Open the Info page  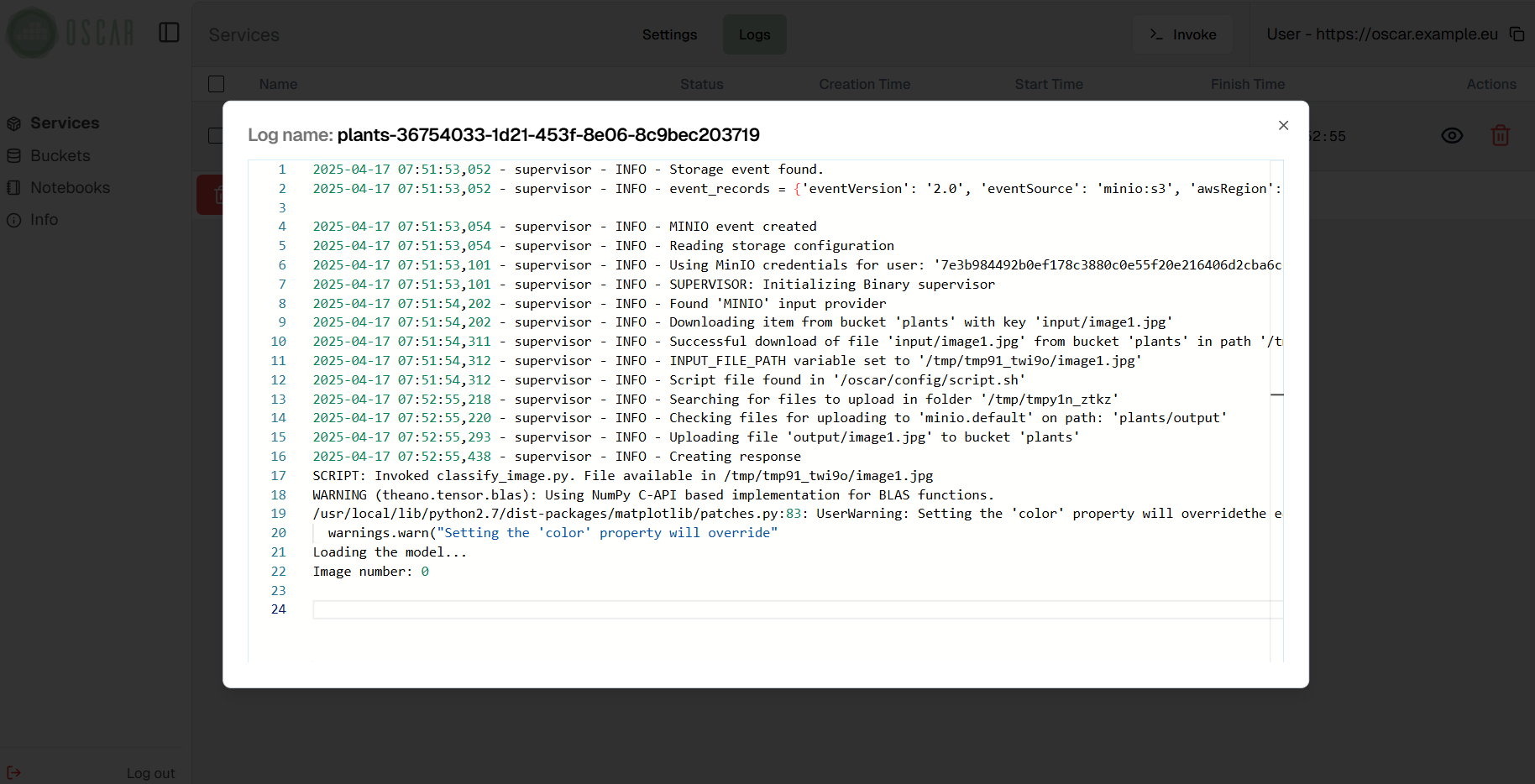click(44, 220)
